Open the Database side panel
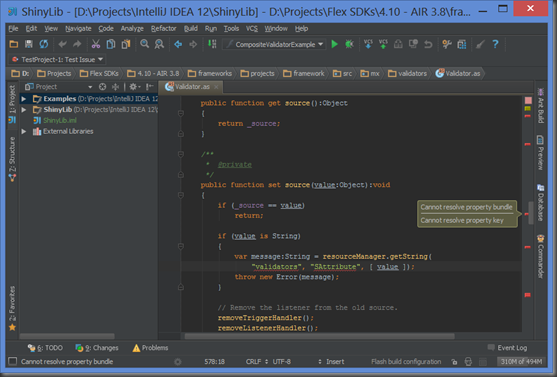 [540, 202]
